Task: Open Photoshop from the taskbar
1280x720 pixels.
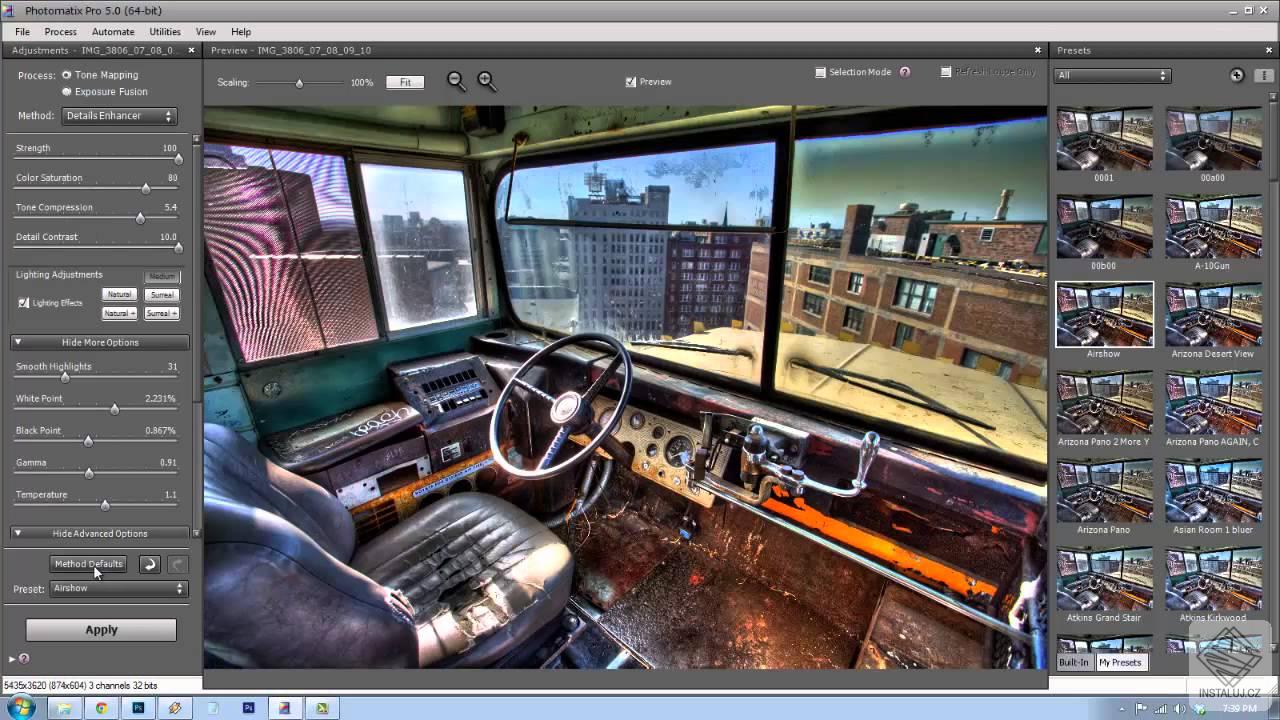Action: [x=138, y=708]
